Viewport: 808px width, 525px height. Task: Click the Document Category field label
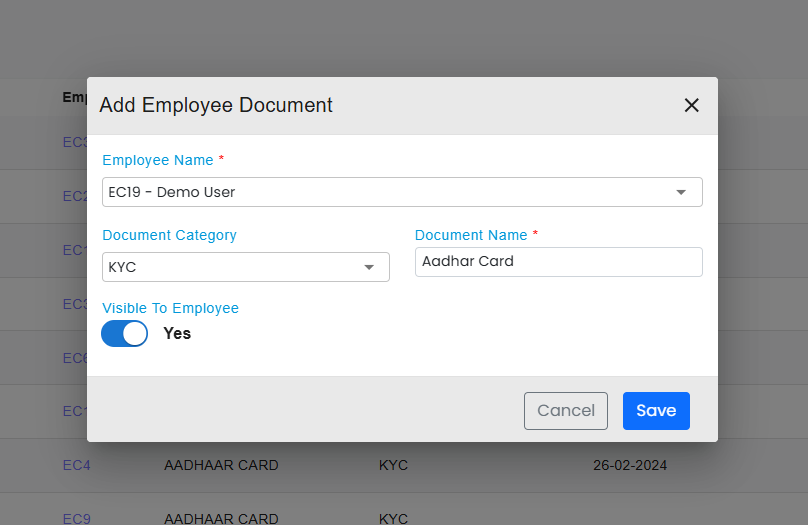click(169, 235)
